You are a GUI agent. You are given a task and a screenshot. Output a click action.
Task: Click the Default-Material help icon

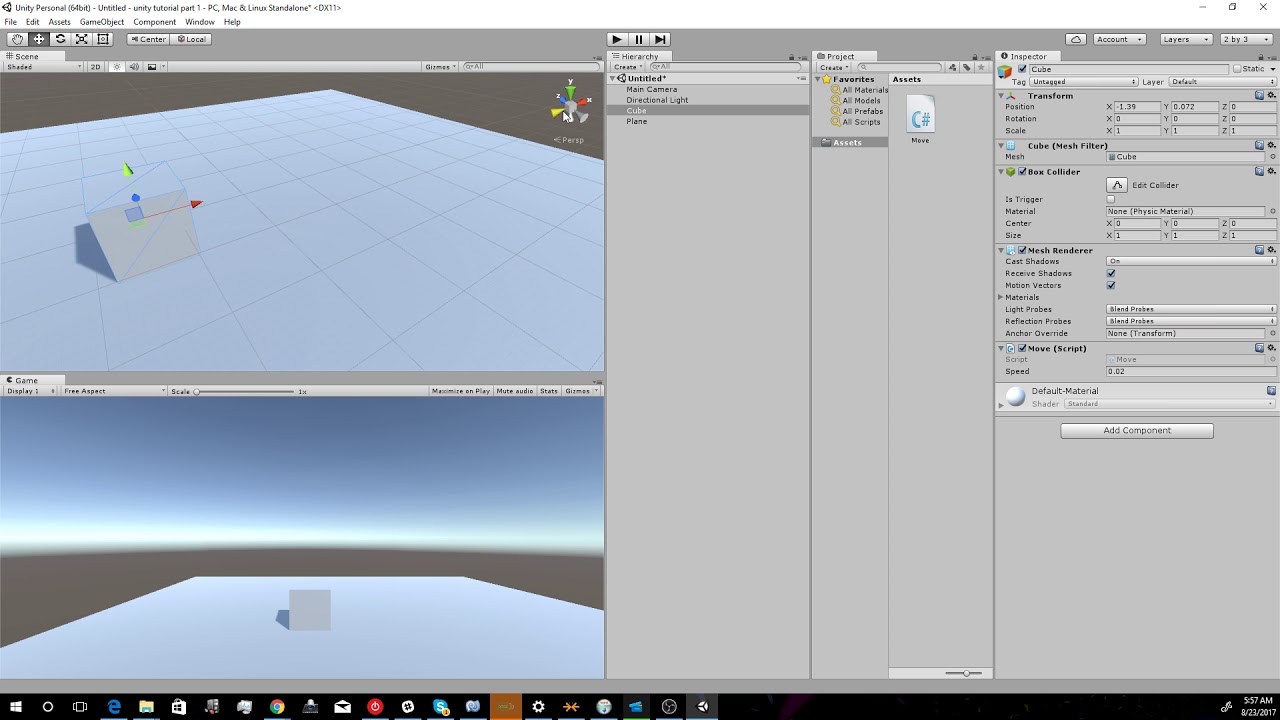click(x=1271, y=391)
